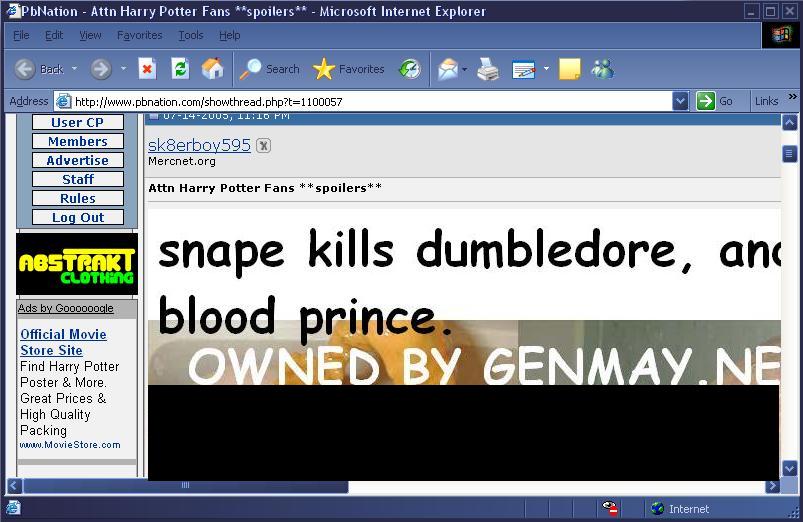
Task: Click the vertical scrollbar up arrow
Action: 790,123
